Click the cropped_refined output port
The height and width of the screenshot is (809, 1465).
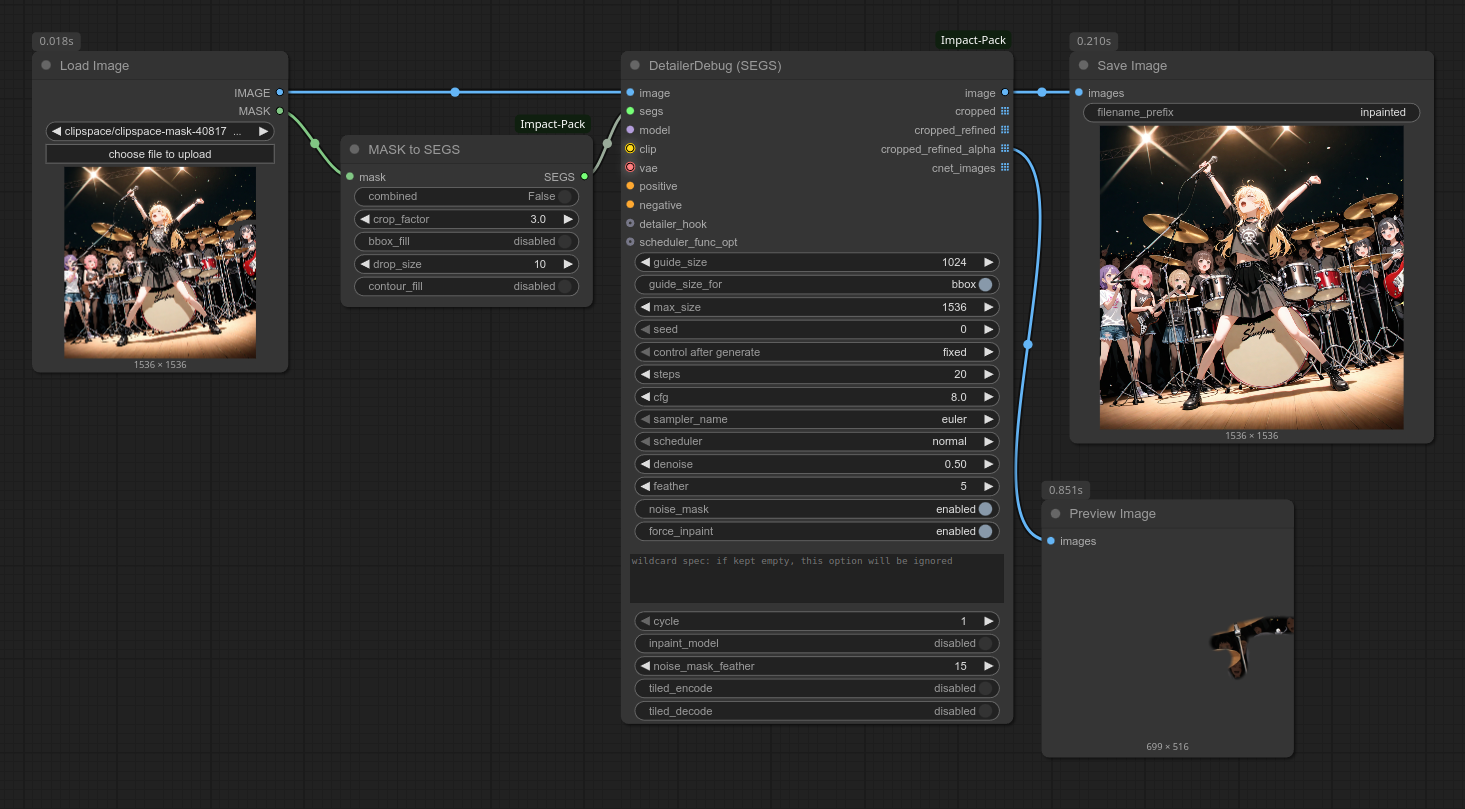[x=1005, y=130]
